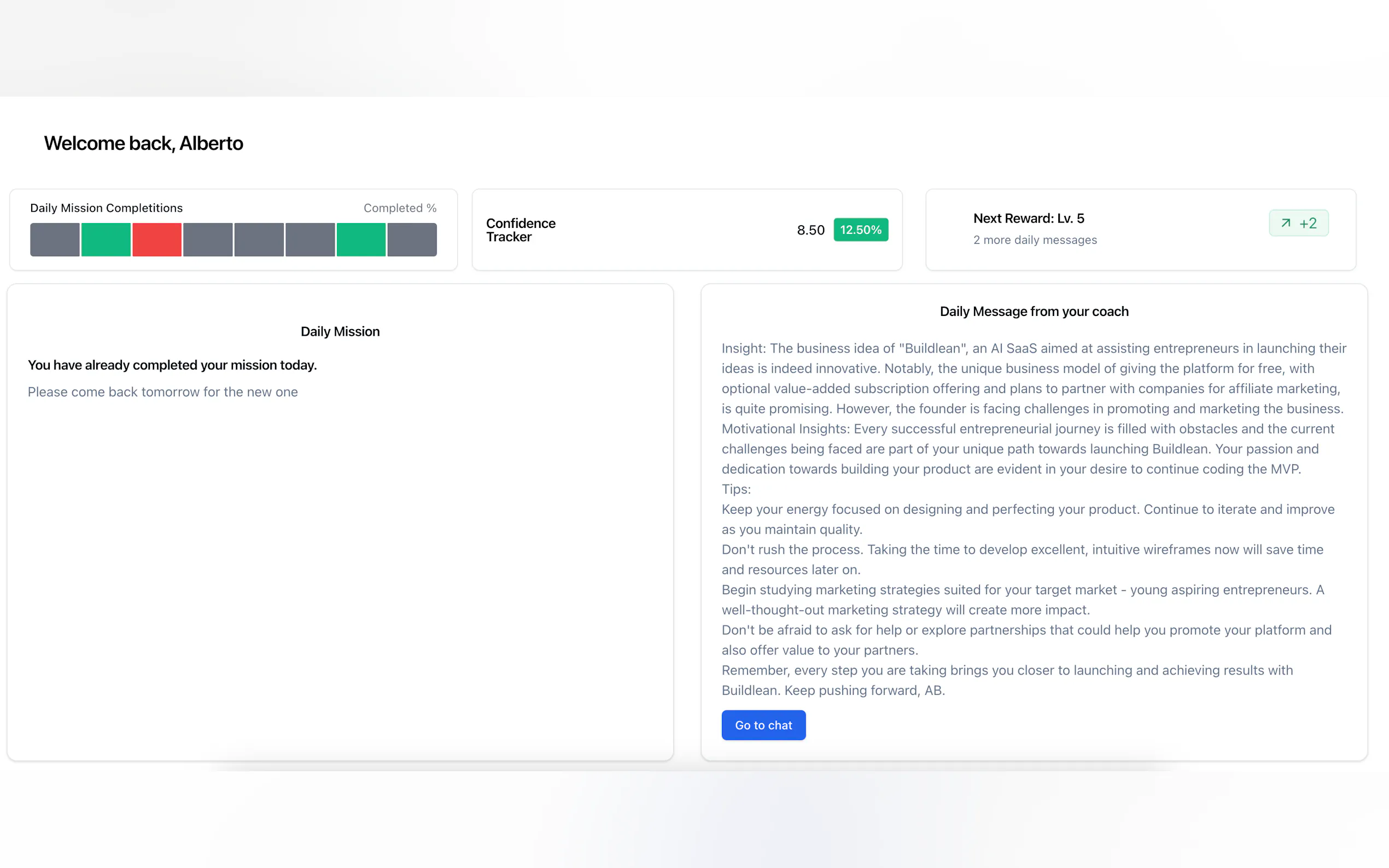Viewport: 1389px width, 868px height.
Task: Click the green 12.50% percentage badge
Action: pyautogui.click(x=860, y=230)
